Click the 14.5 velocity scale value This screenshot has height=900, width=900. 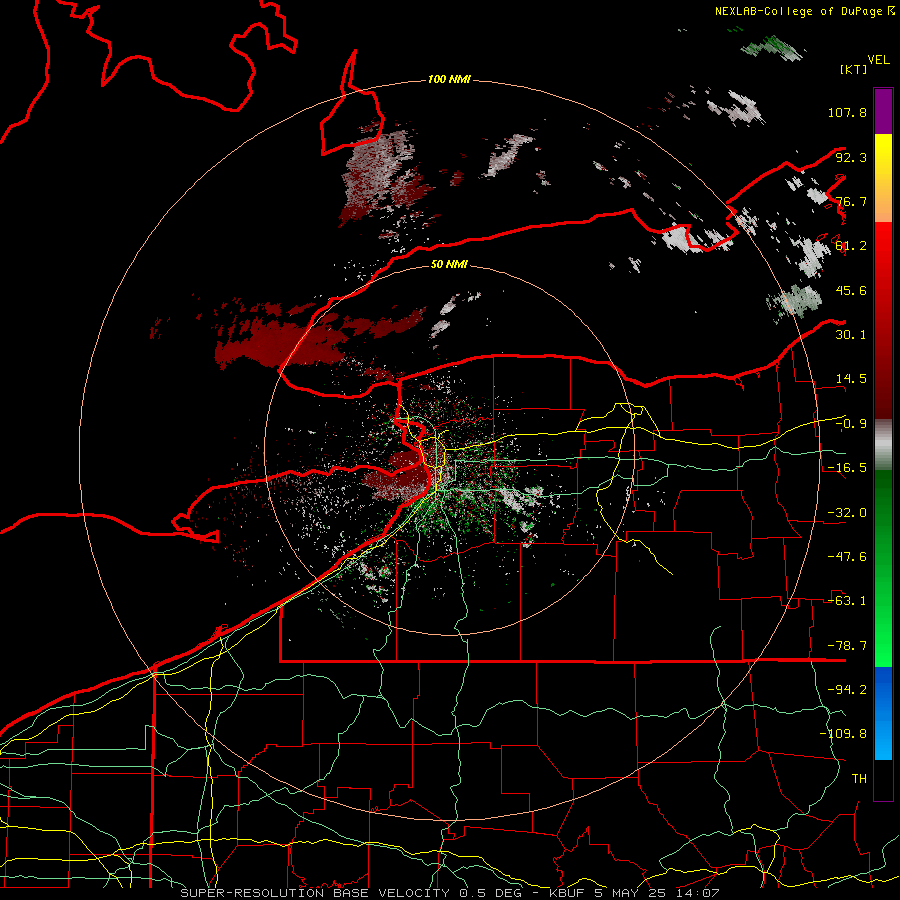pos(851,379)
